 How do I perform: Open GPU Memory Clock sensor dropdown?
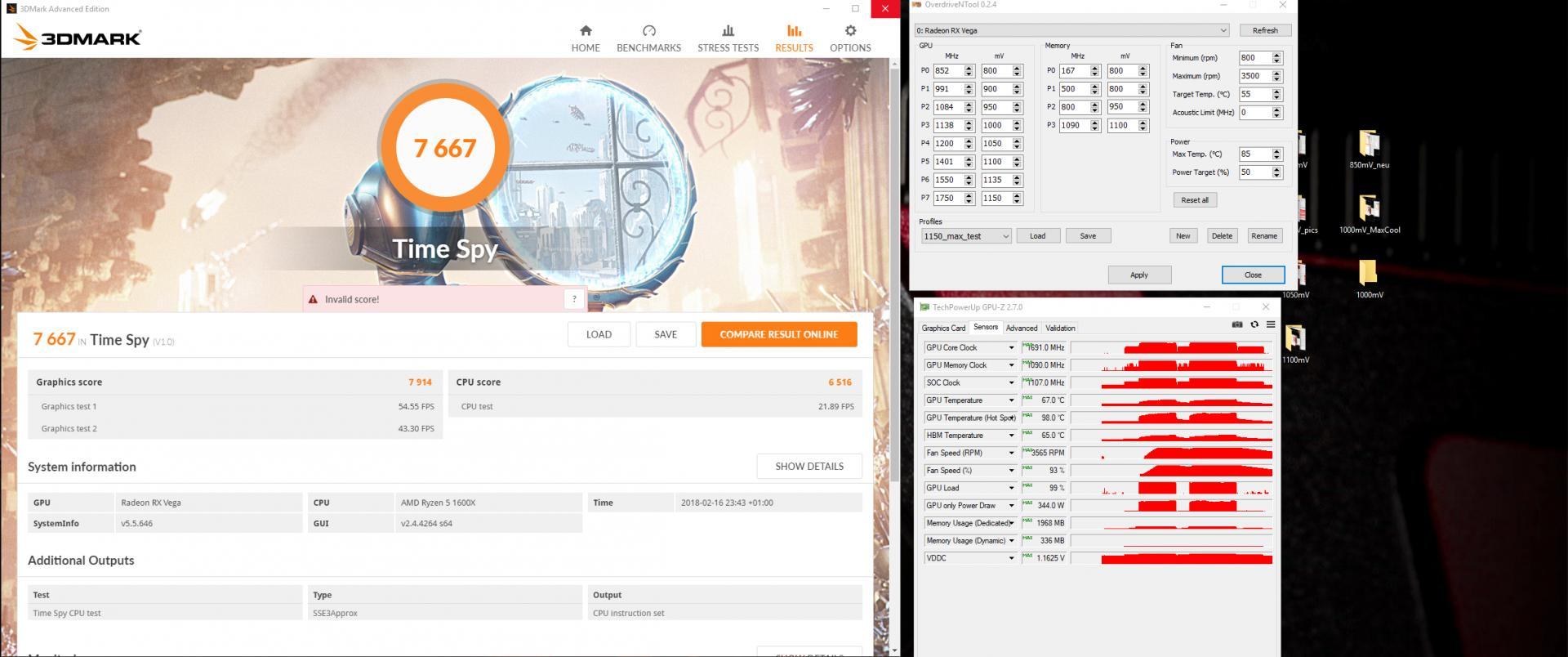(x=1011, y=365)
